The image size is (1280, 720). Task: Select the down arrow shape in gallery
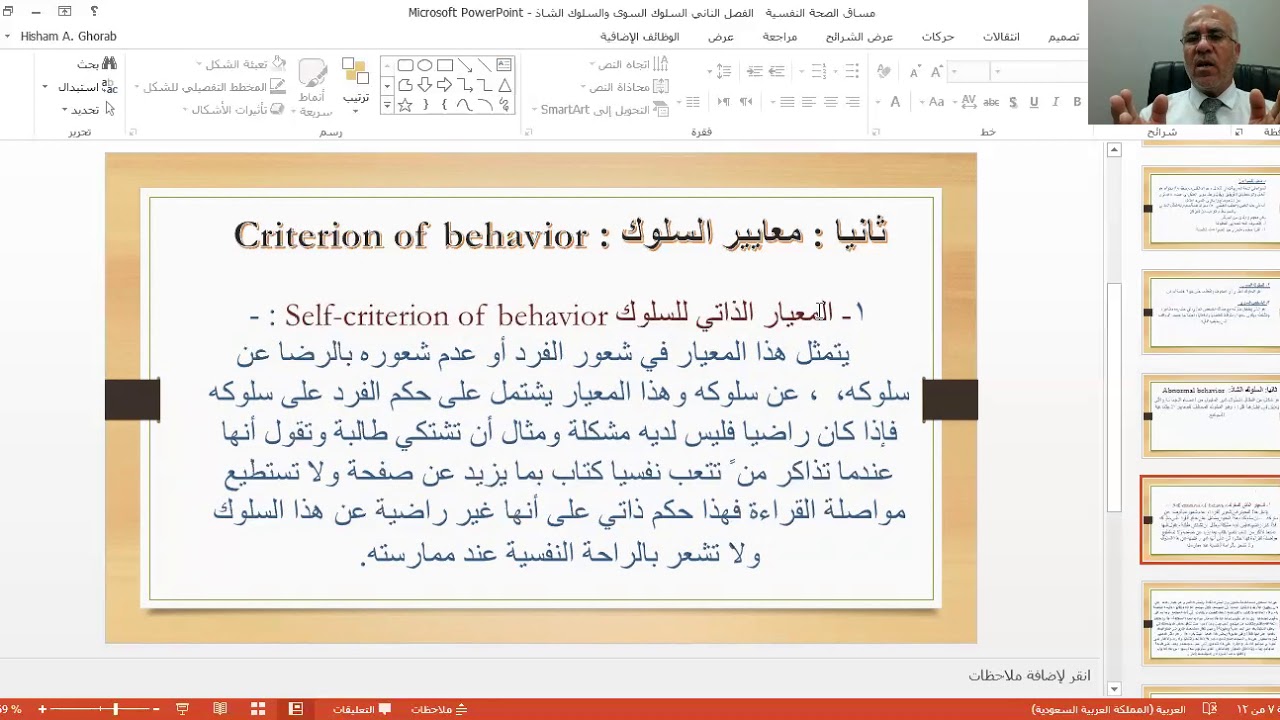[x=424, y=86]
